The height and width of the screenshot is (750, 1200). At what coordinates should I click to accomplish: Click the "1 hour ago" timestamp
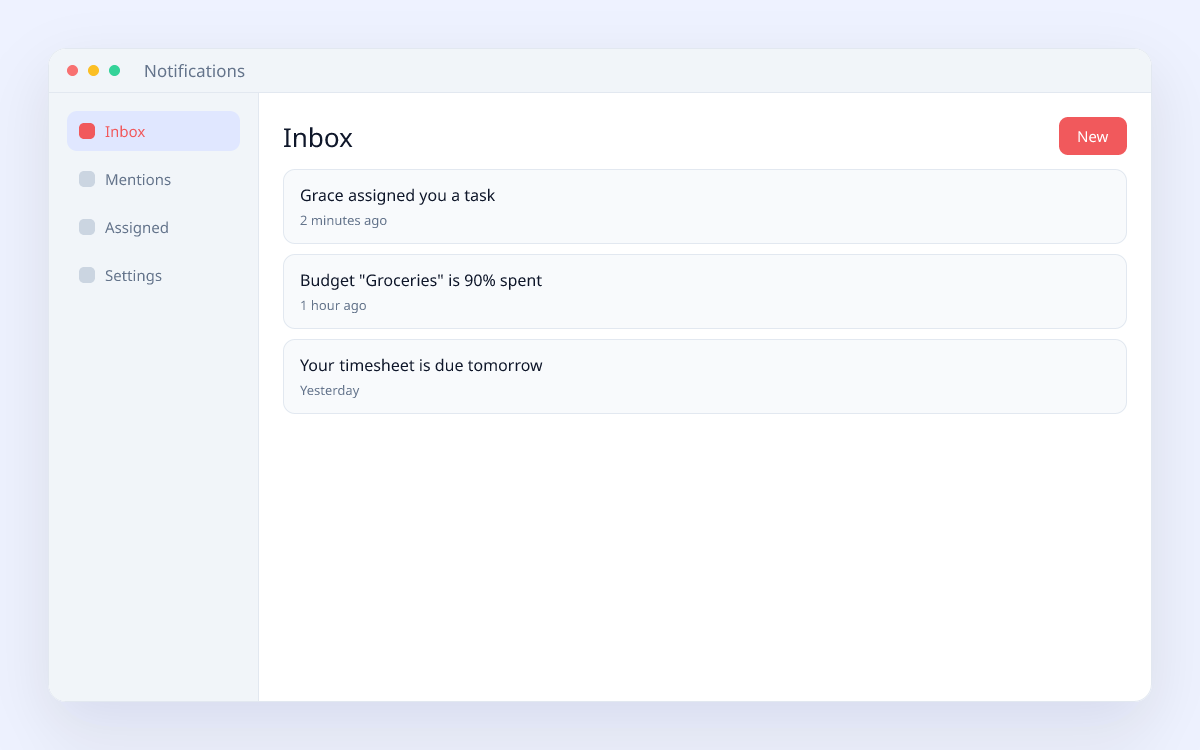333,305
